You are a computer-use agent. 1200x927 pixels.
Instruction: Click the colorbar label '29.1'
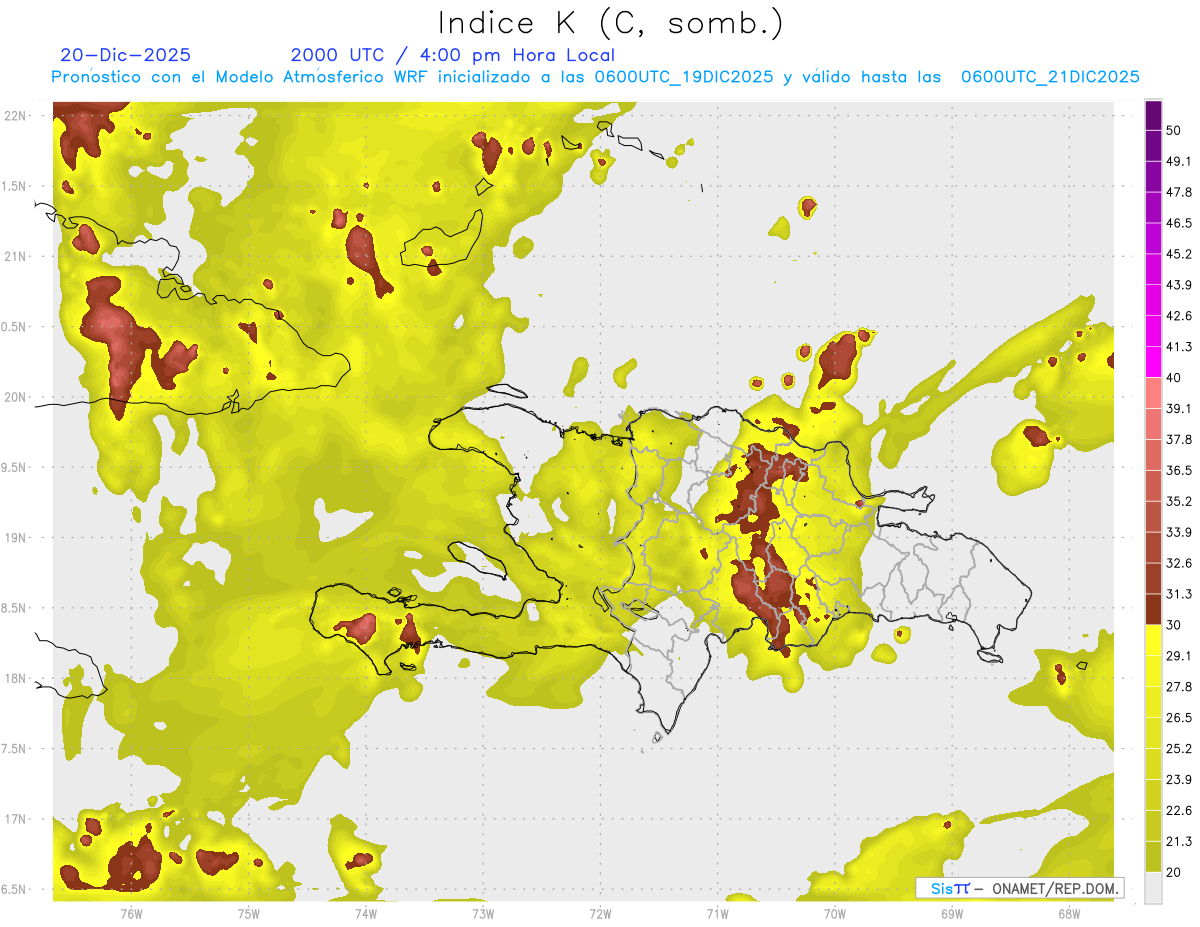[1178, 656]
